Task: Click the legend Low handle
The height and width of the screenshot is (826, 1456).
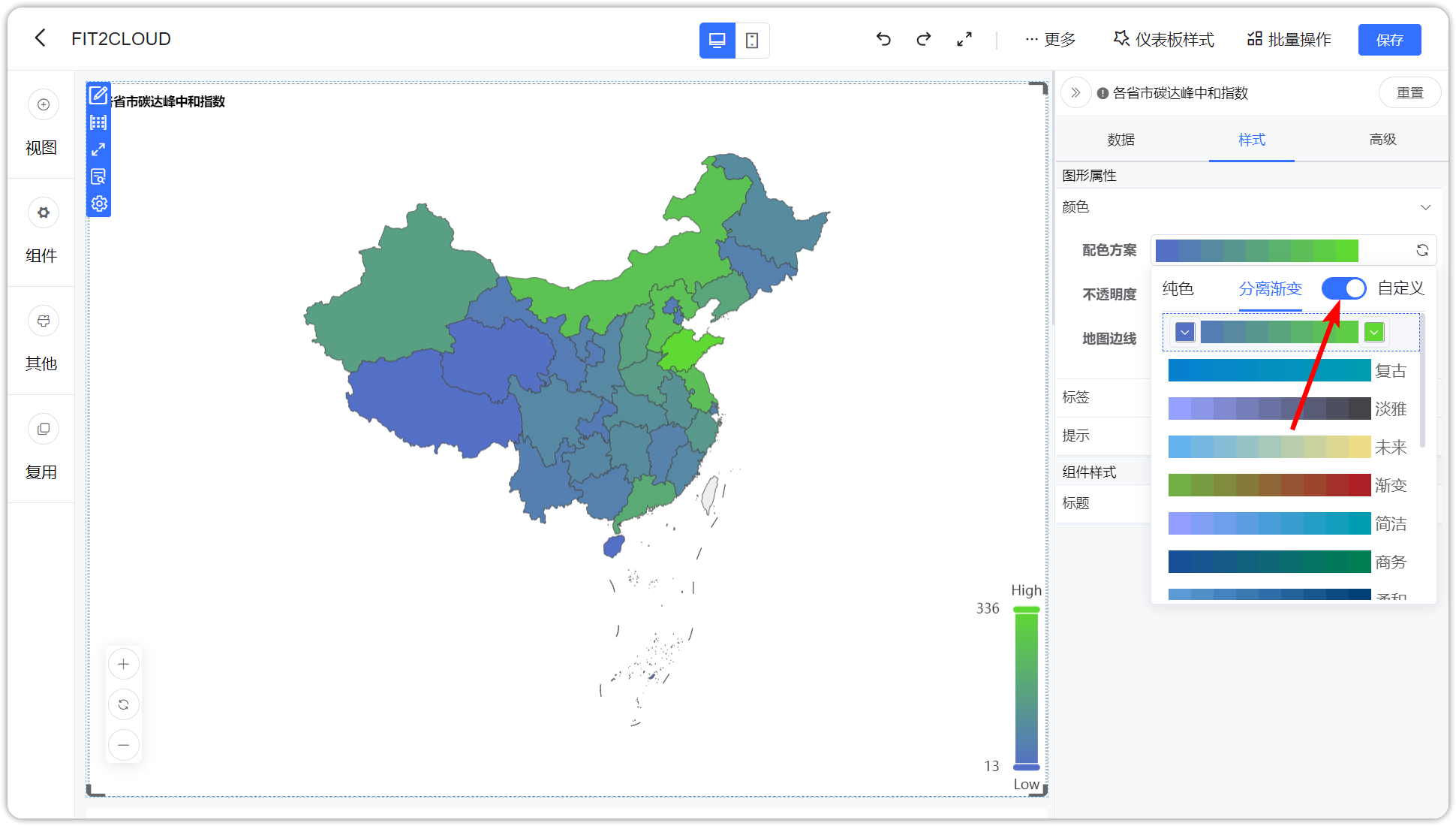Action: (x=1026, y=767)
